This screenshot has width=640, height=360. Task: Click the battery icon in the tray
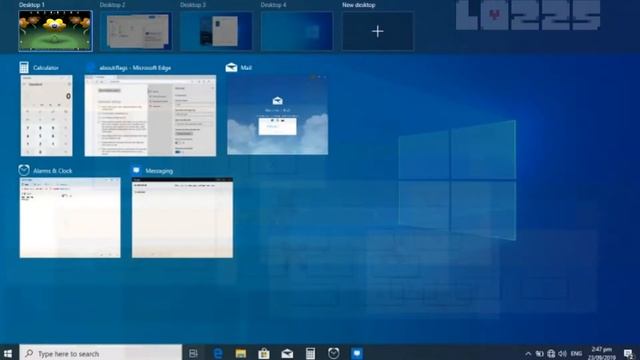[540, 353]
